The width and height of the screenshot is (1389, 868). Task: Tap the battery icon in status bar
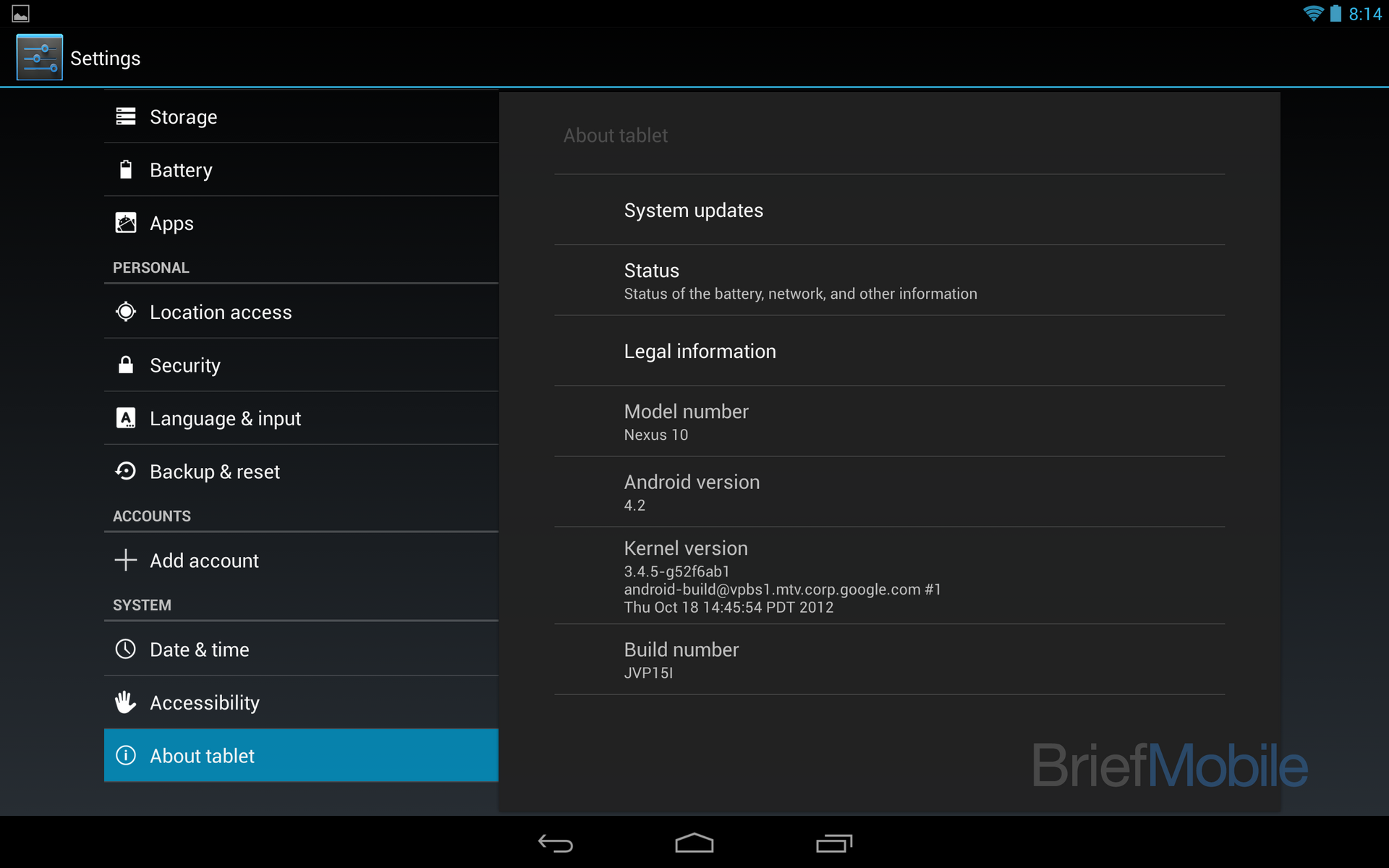tap(1338, 13)
